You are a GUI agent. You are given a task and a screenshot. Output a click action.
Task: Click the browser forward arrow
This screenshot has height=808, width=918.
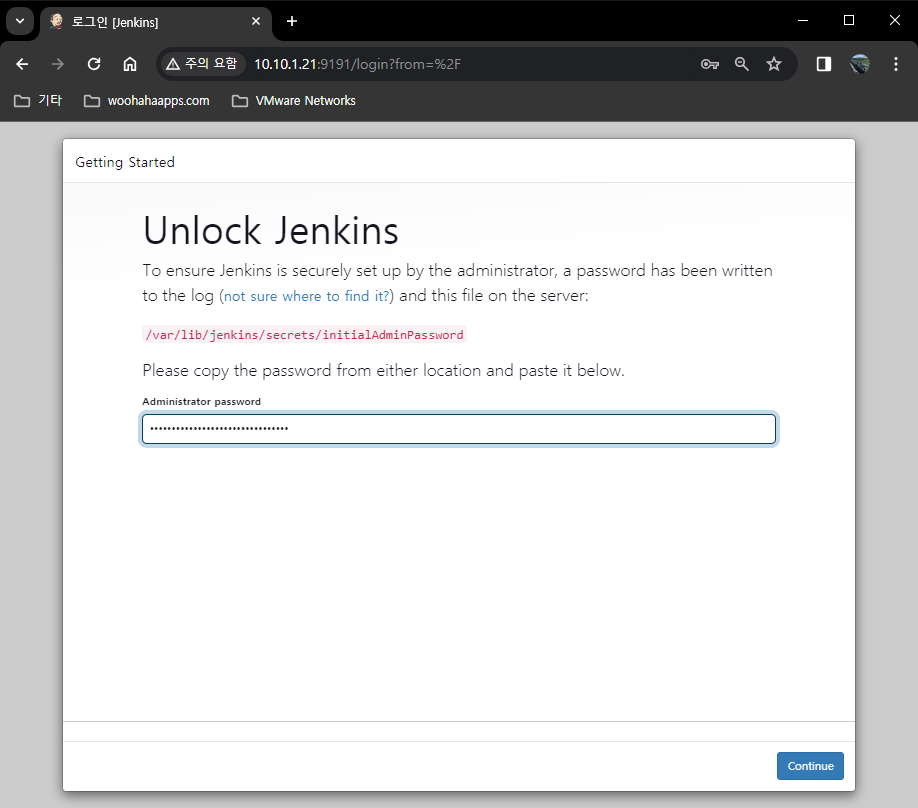point(57,64)
